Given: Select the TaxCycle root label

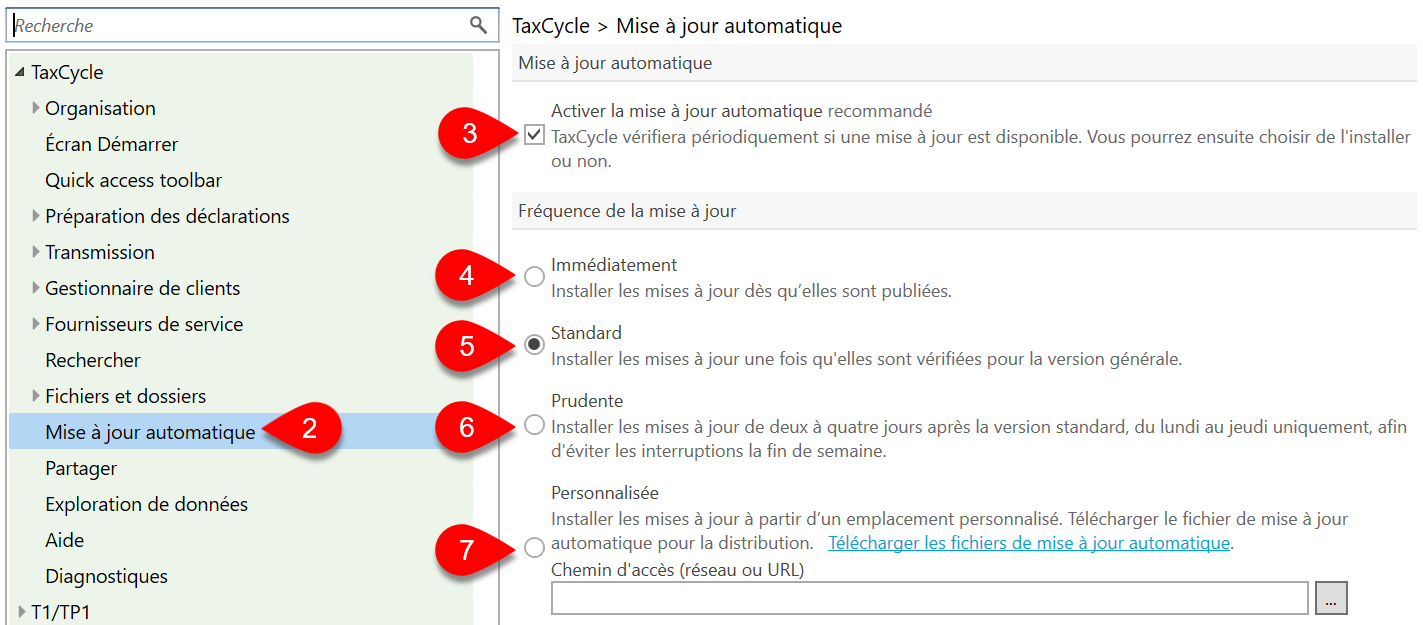Looking at the screenshot, I should [67, 72].
